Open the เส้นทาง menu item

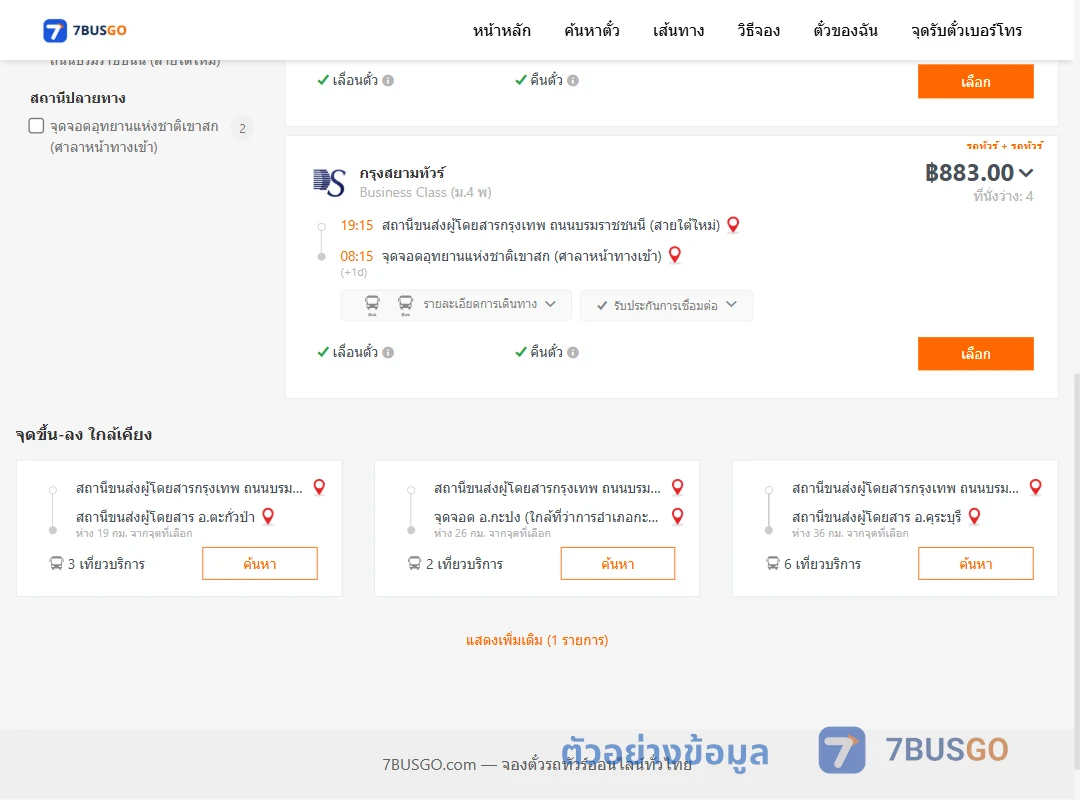(x=678, y=30)
